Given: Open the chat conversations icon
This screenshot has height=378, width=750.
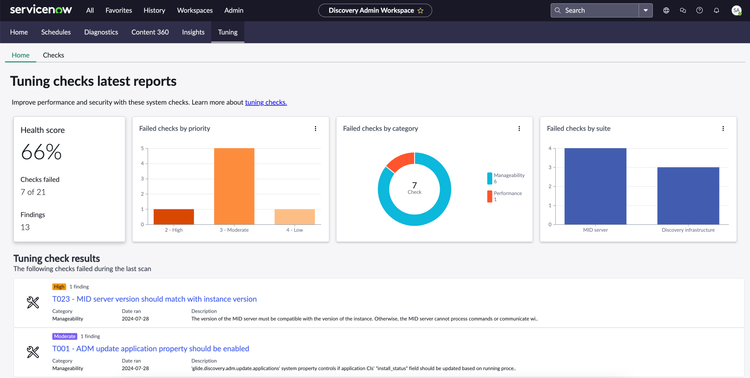Looking at the screenshot, I should click(x=683, y=11).
